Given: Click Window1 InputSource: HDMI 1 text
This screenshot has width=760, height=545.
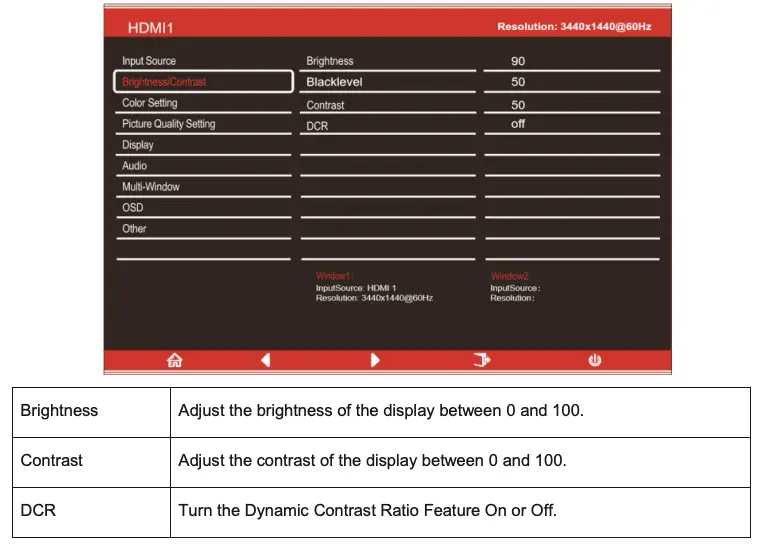Looking at the screenshot, I should [356, 288].
